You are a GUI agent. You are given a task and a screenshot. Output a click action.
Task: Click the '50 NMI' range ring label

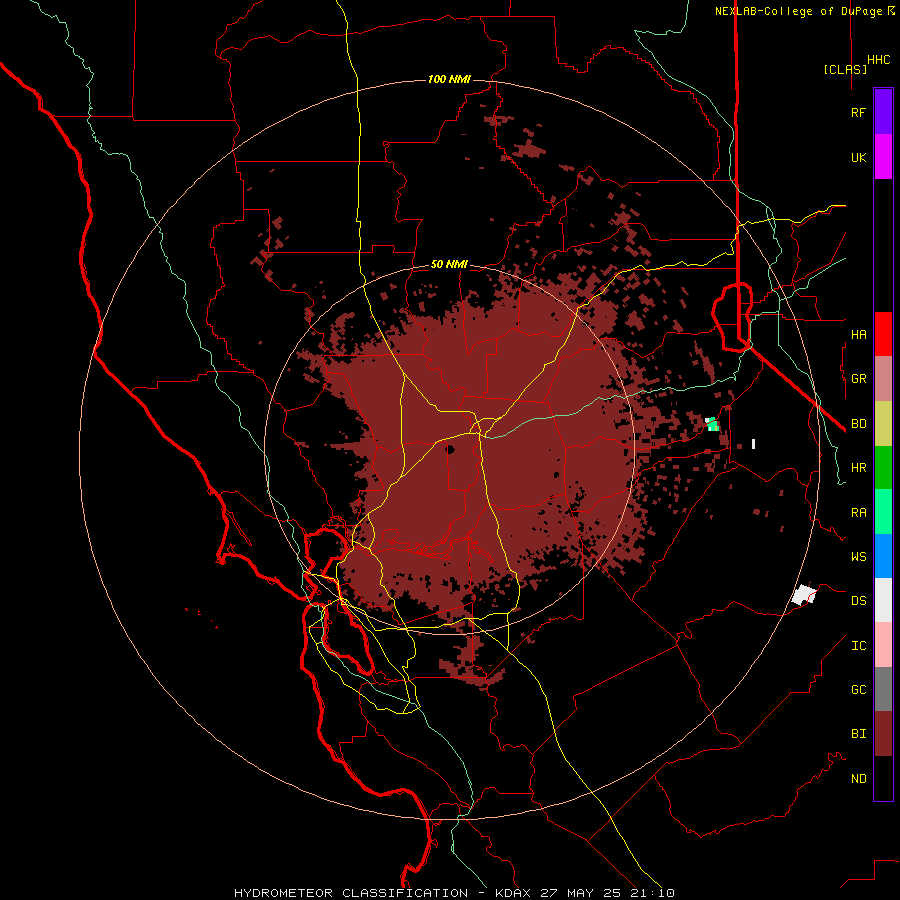click(x=449, y=264)
